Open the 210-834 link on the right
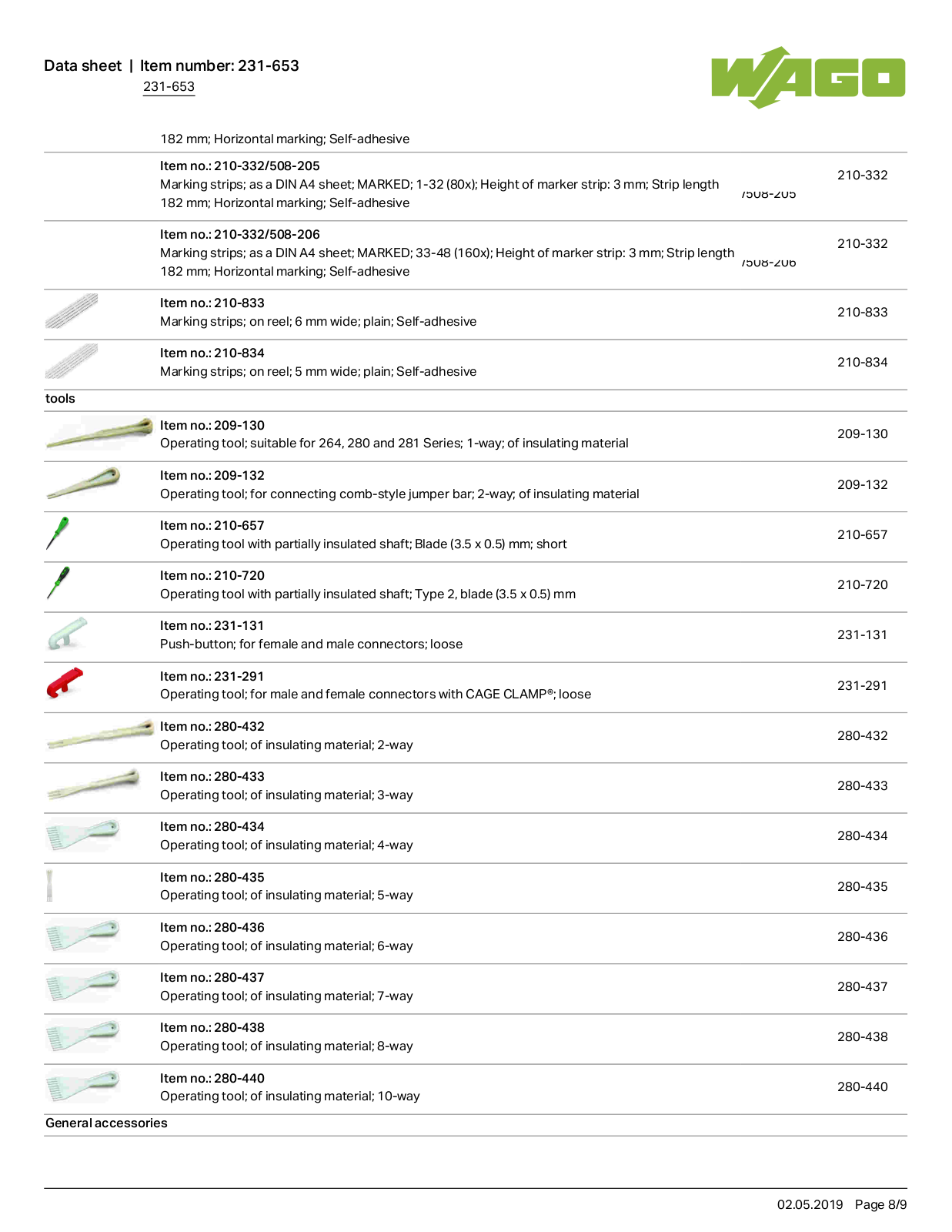952x1232 pixels. point(862,362)
